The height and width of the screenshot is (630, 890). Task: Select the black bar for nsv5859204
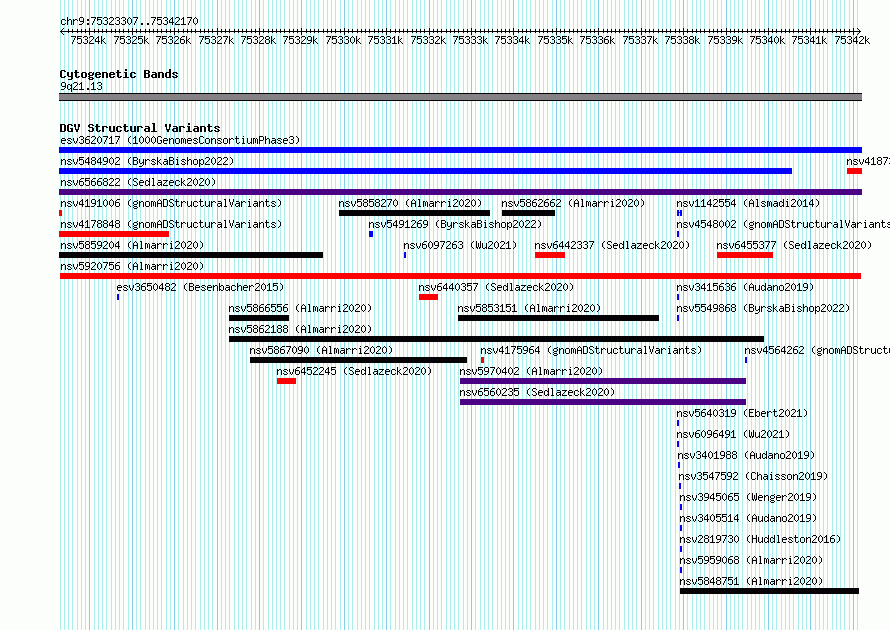tap(191, 255)
